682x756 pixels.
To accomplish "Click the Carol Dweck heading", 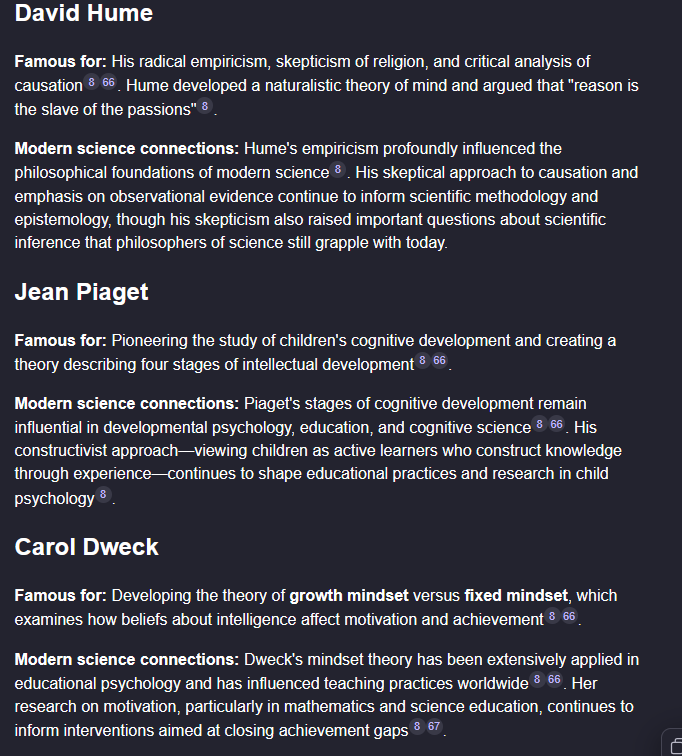I will coord(86,547).
